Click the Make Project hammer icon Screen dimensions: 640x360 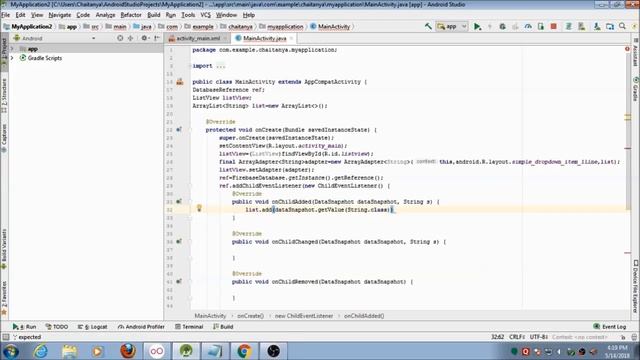coord(428,27)
